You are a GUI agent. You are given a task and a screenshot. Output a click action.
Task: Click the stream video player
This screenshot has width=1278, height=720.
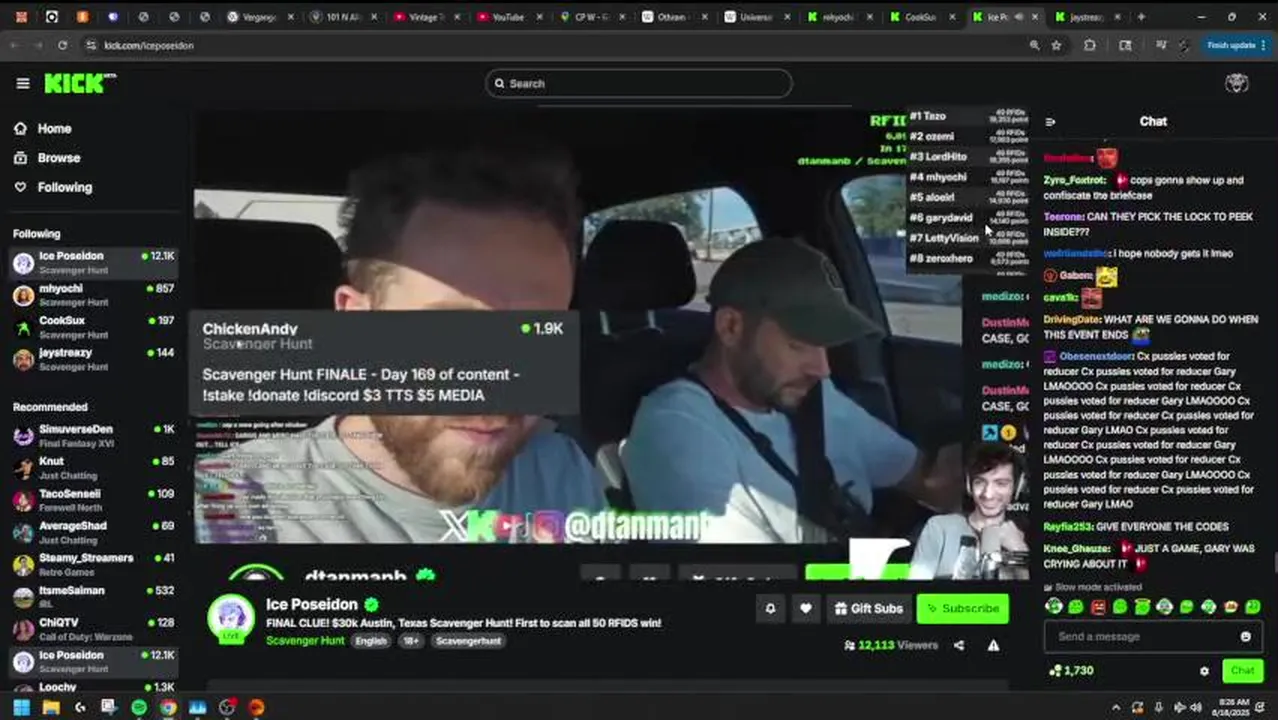pyautogui.click(x=611, y=345)
